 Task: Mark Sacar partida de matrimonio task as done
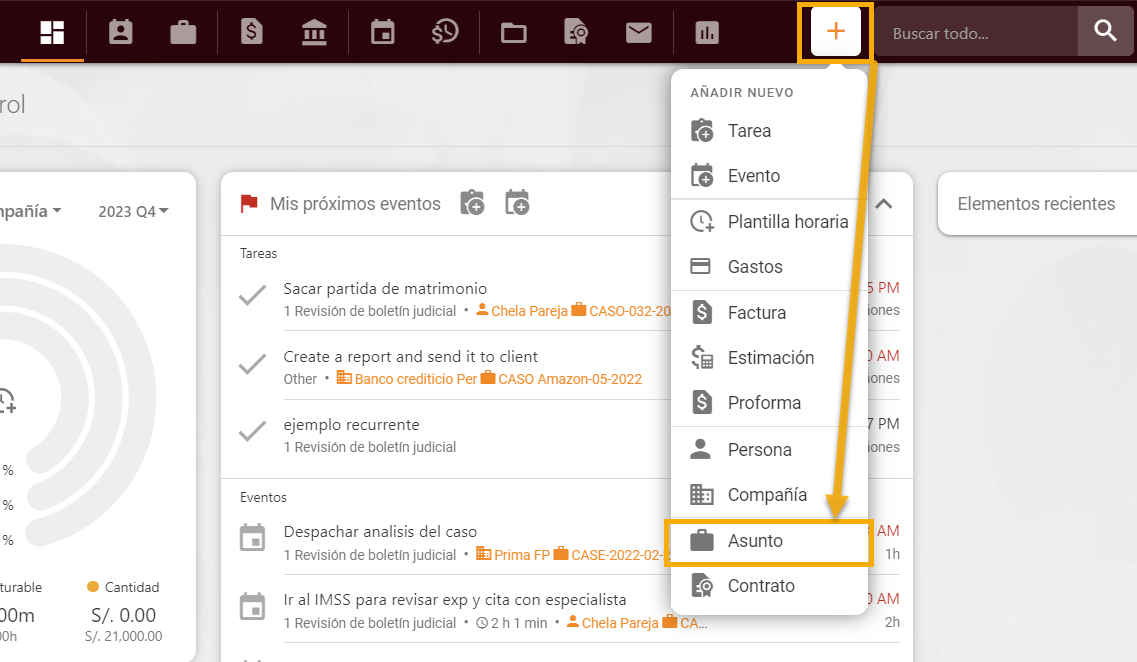pyautogui.click(x=252, y=296)
